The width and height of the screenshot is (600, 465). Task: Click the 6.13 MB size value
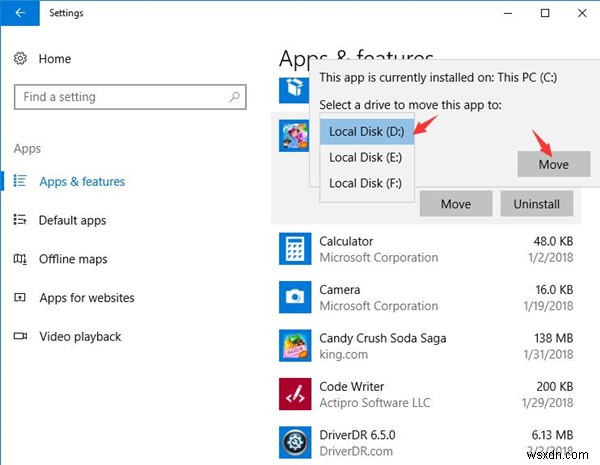[552, 435]
